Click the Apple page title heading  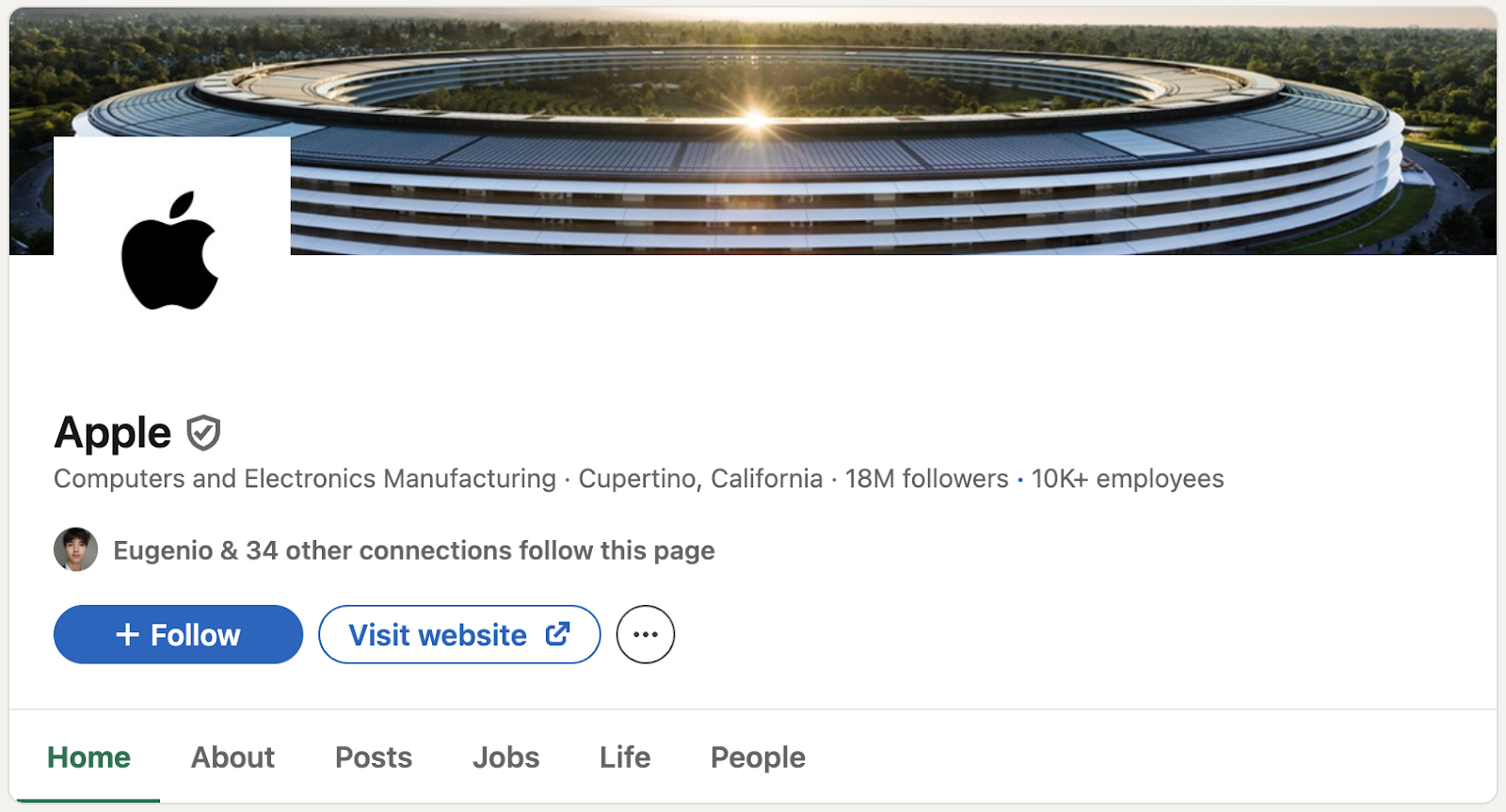tap(113, 433)
